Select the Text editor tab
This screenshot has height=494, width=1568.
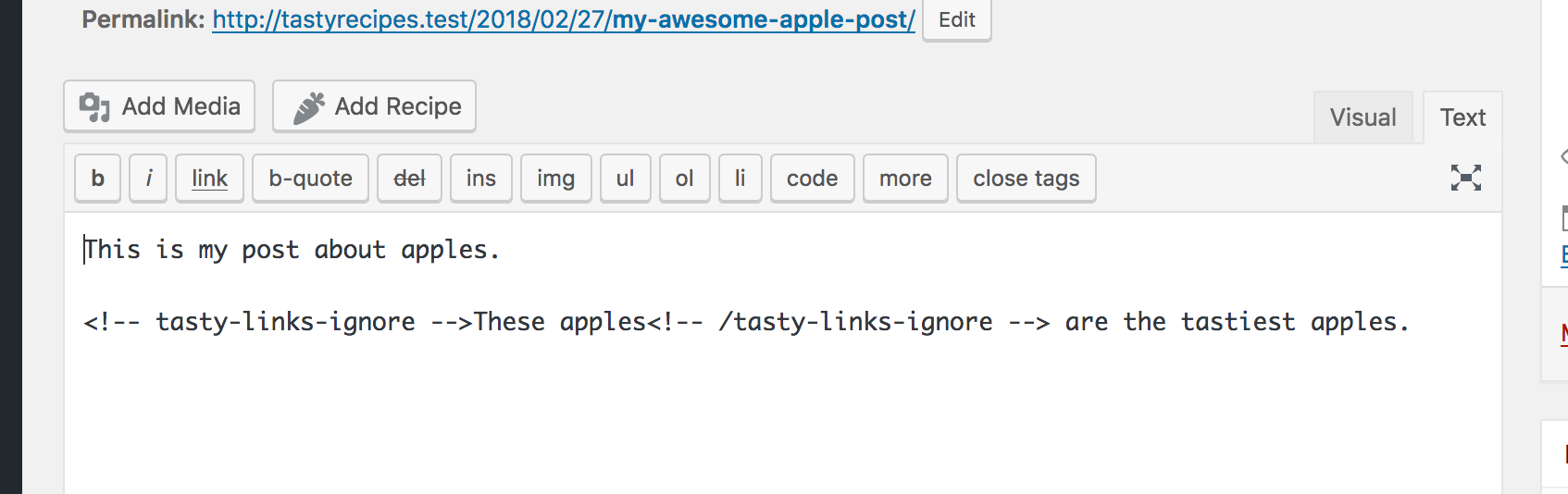1462,117
